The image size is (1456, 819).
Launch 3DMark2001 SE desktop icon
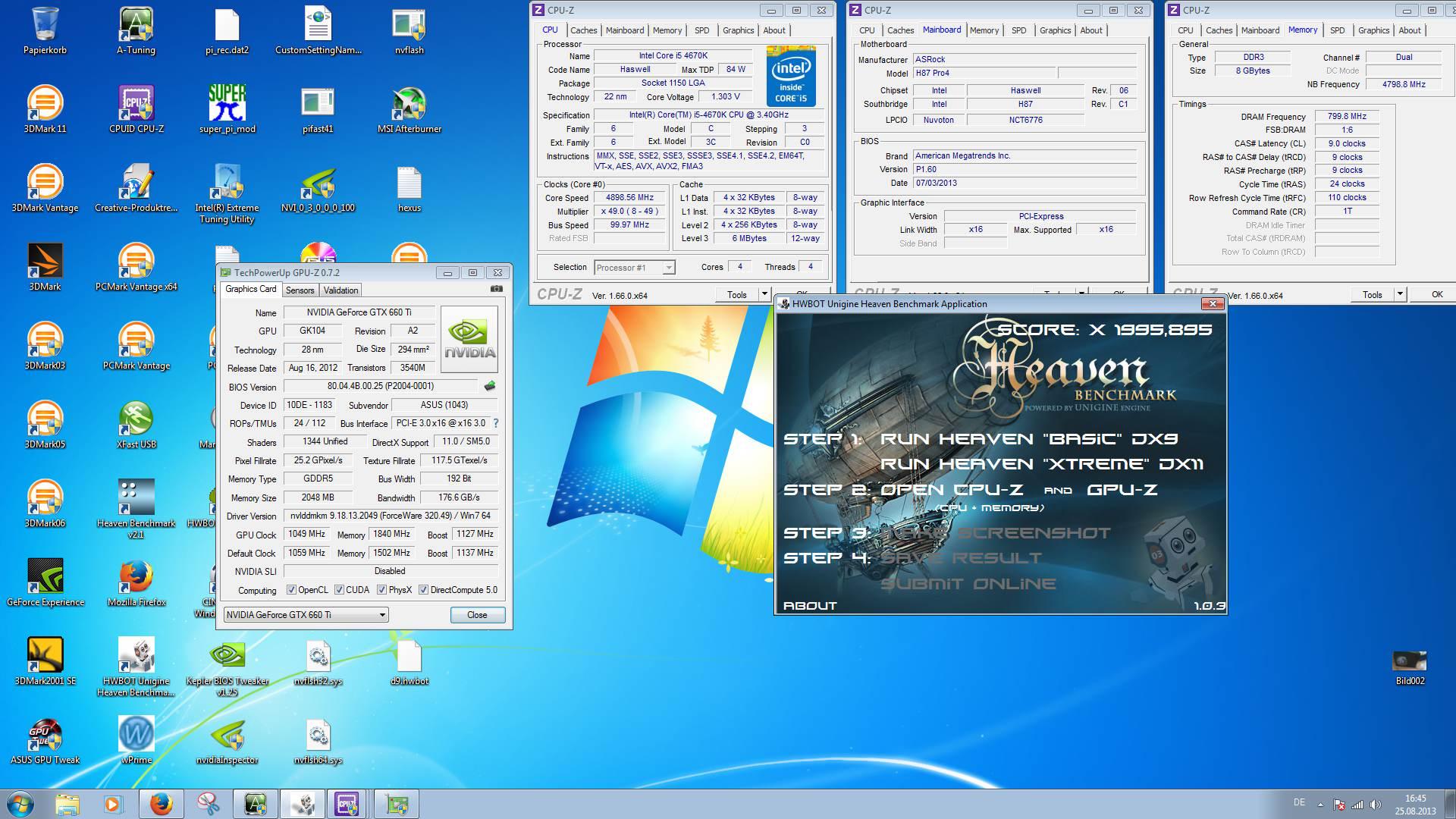pos(45,661)
